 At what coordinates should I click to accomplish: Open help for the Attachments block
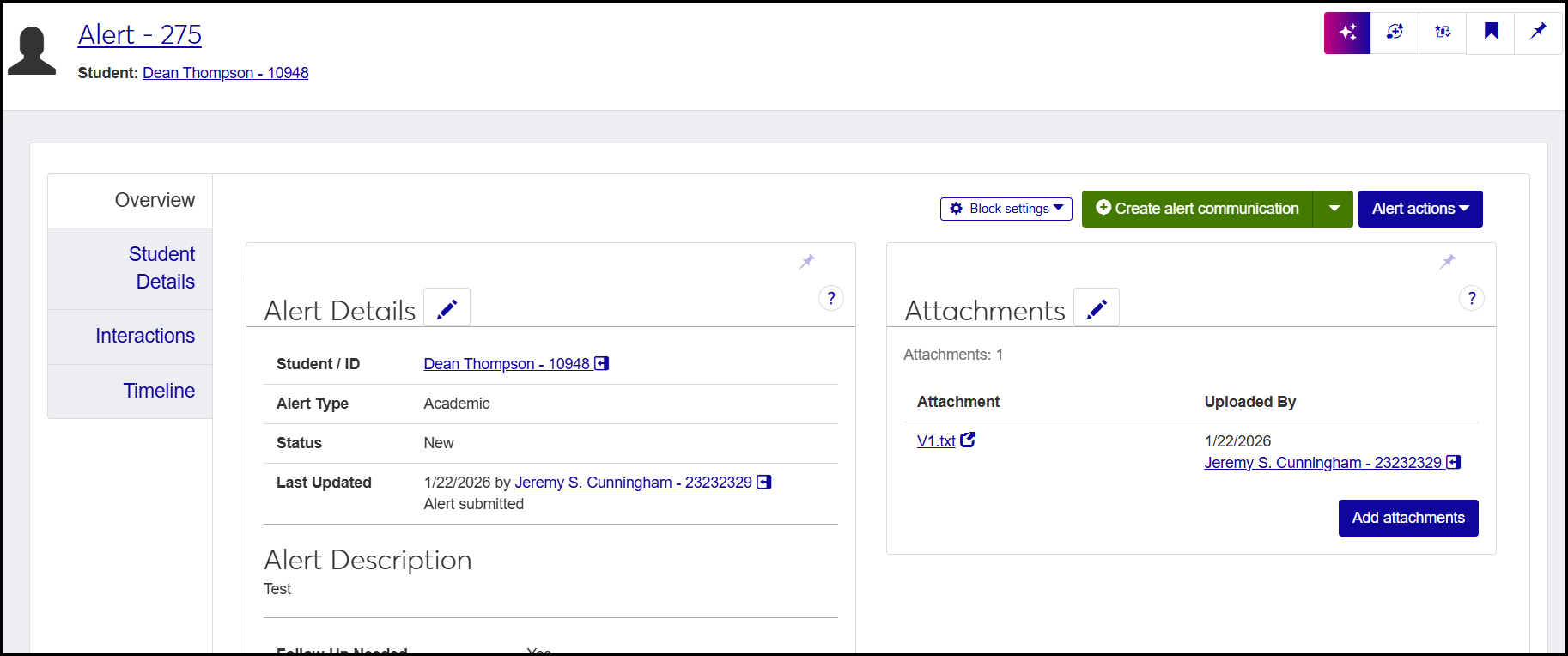pos(1472,298)
